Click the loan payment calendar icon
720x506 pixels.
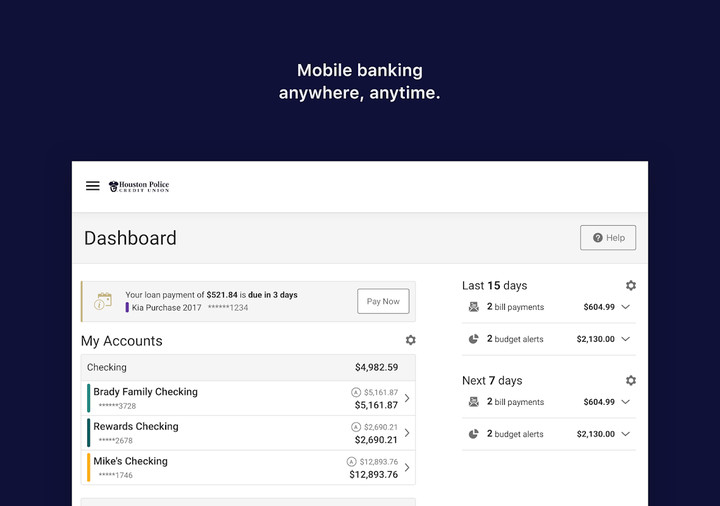point(103,301)
